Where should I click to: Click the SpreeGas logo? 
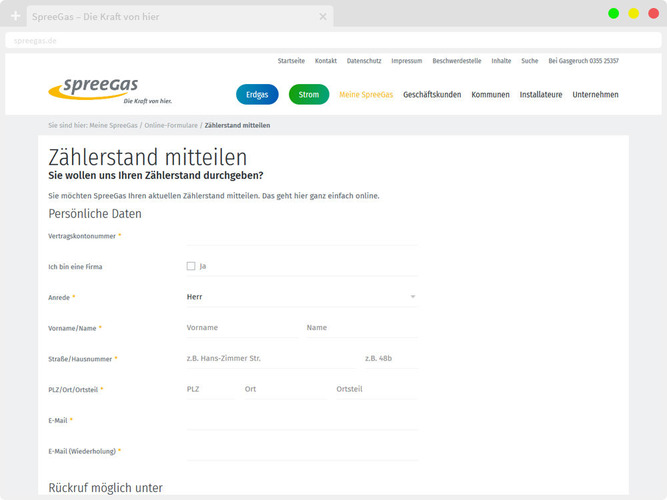(93, 90)
